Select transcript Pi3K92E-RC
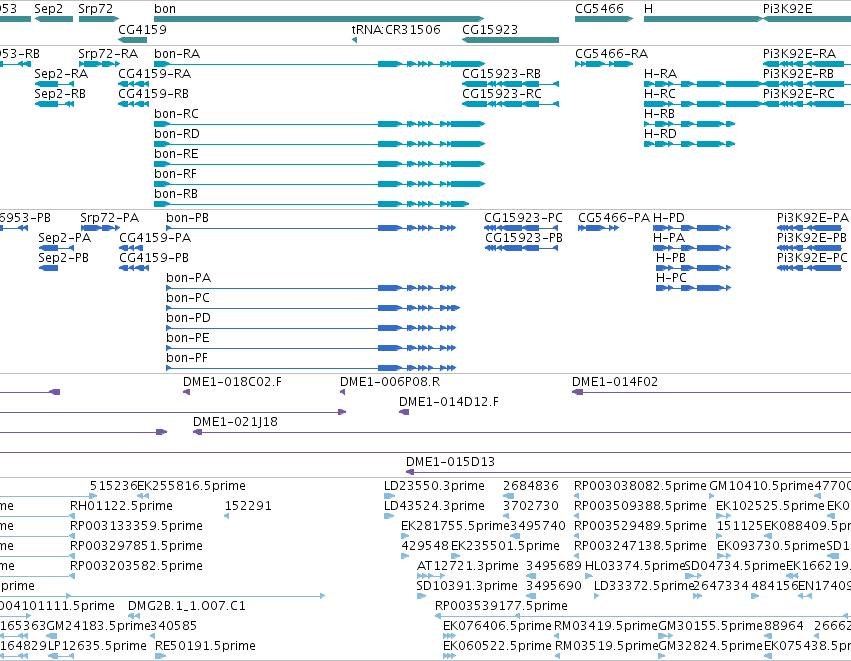This screenshot has height=661, width=851. 807,104
